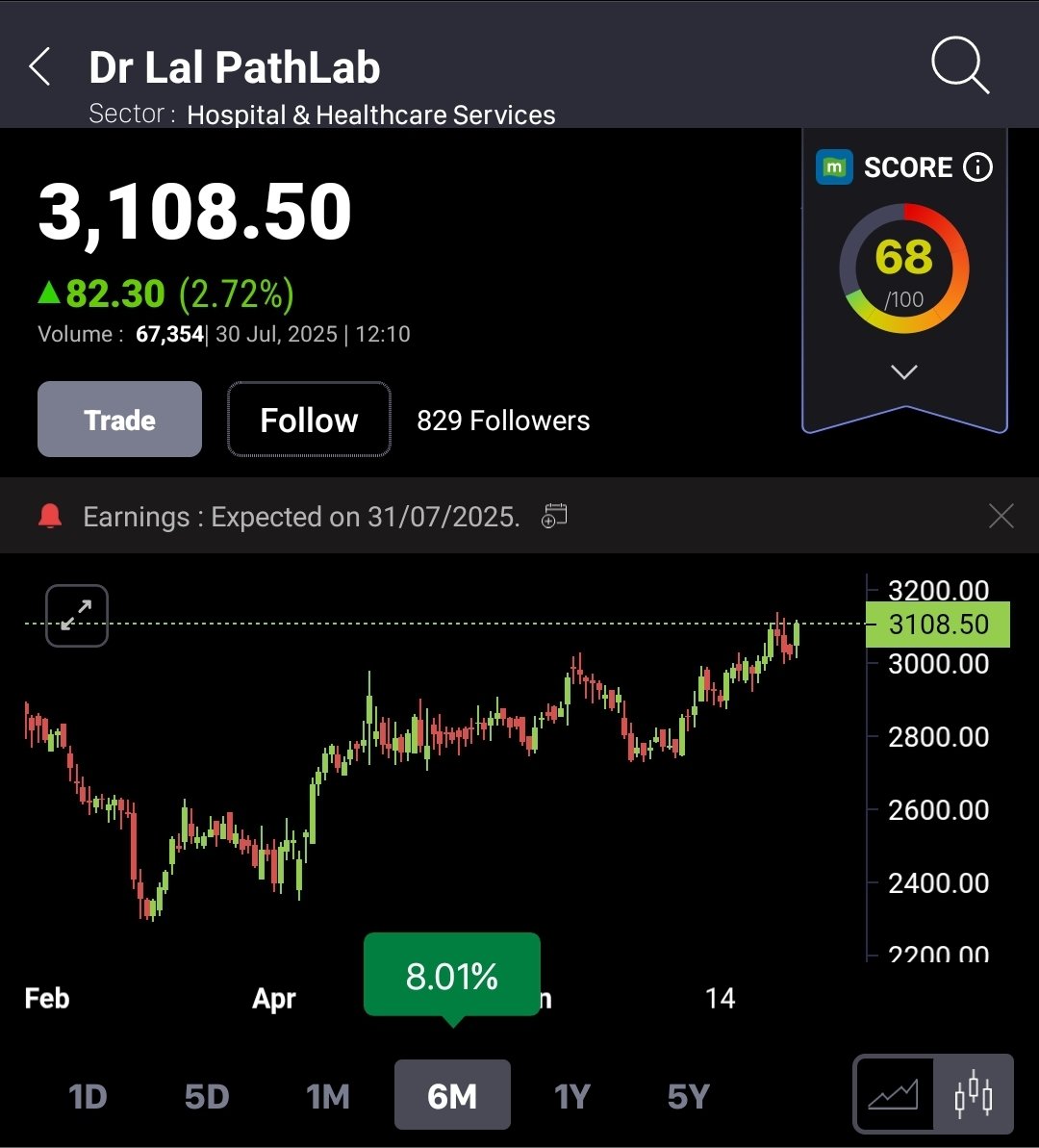Screen dimensions: 1039x1148
Task: Open the search magnifier icon
Action: pyautogui.click(x=960, y=65)
